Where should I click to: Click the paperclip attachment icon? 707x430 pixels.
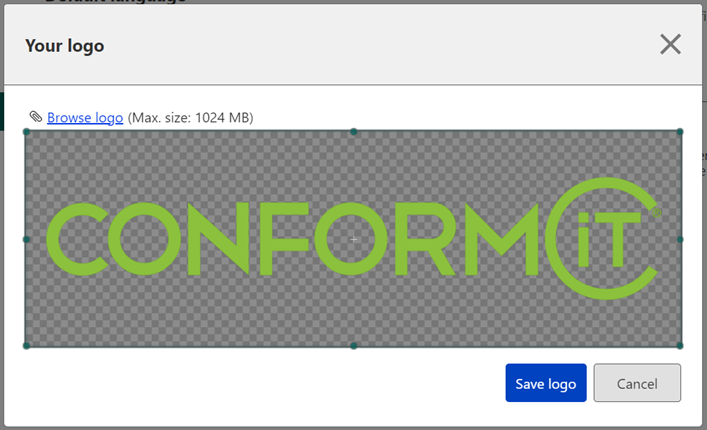click(36, 117)
